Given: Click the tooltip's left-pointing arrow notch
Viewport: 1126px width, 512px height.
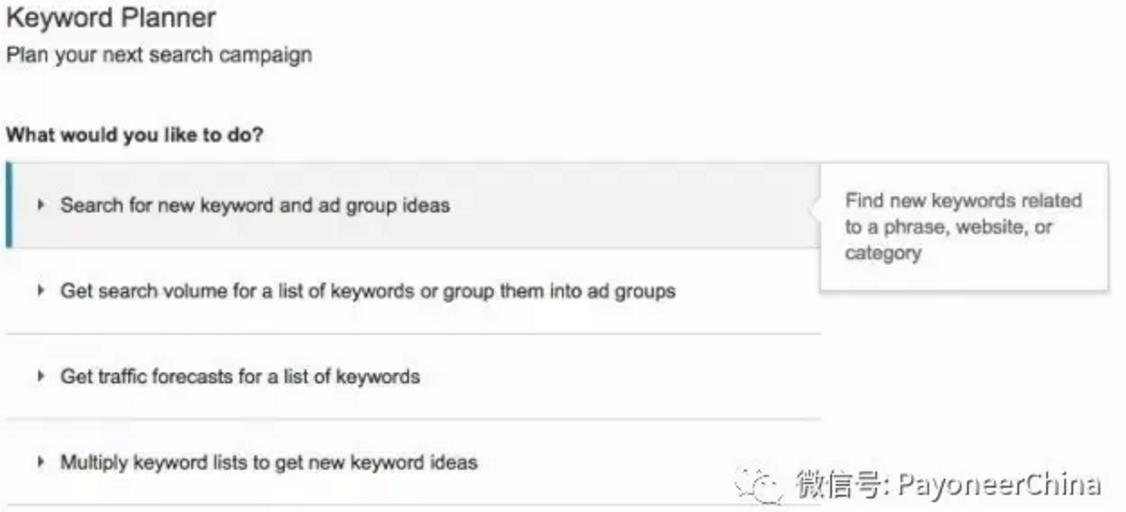Looking at the screenshot, I should point(815,210).
